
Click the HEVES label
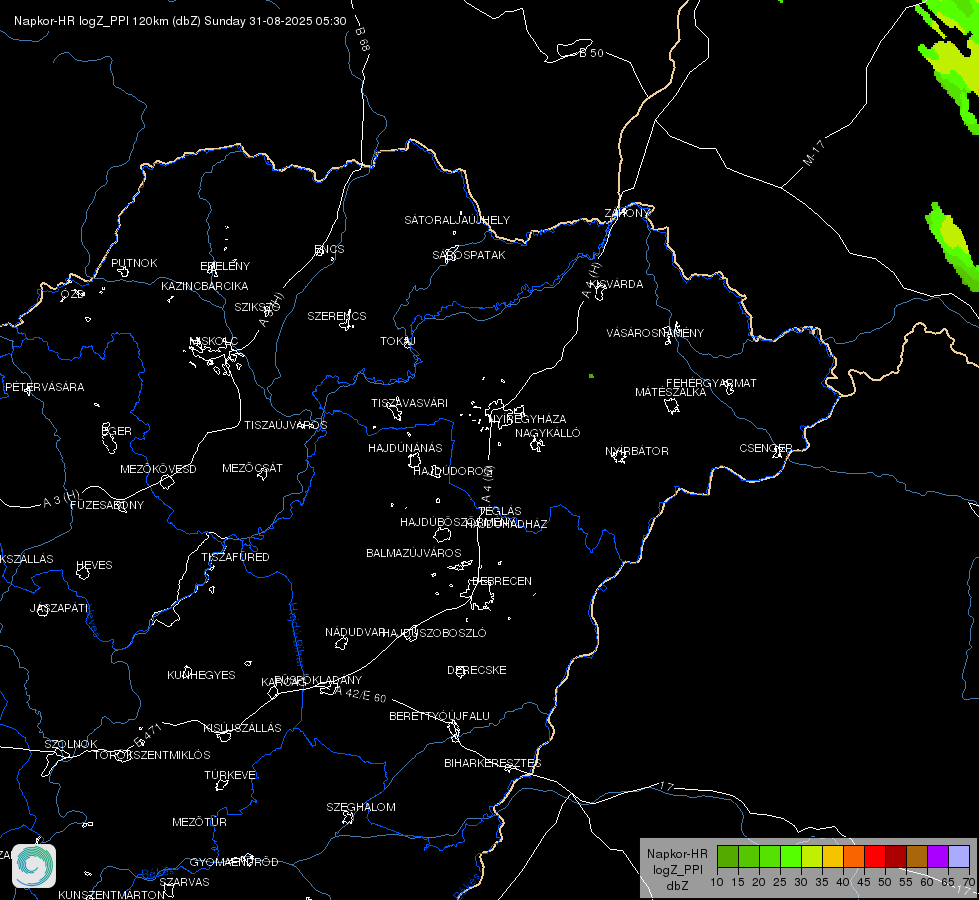[94, 565]
